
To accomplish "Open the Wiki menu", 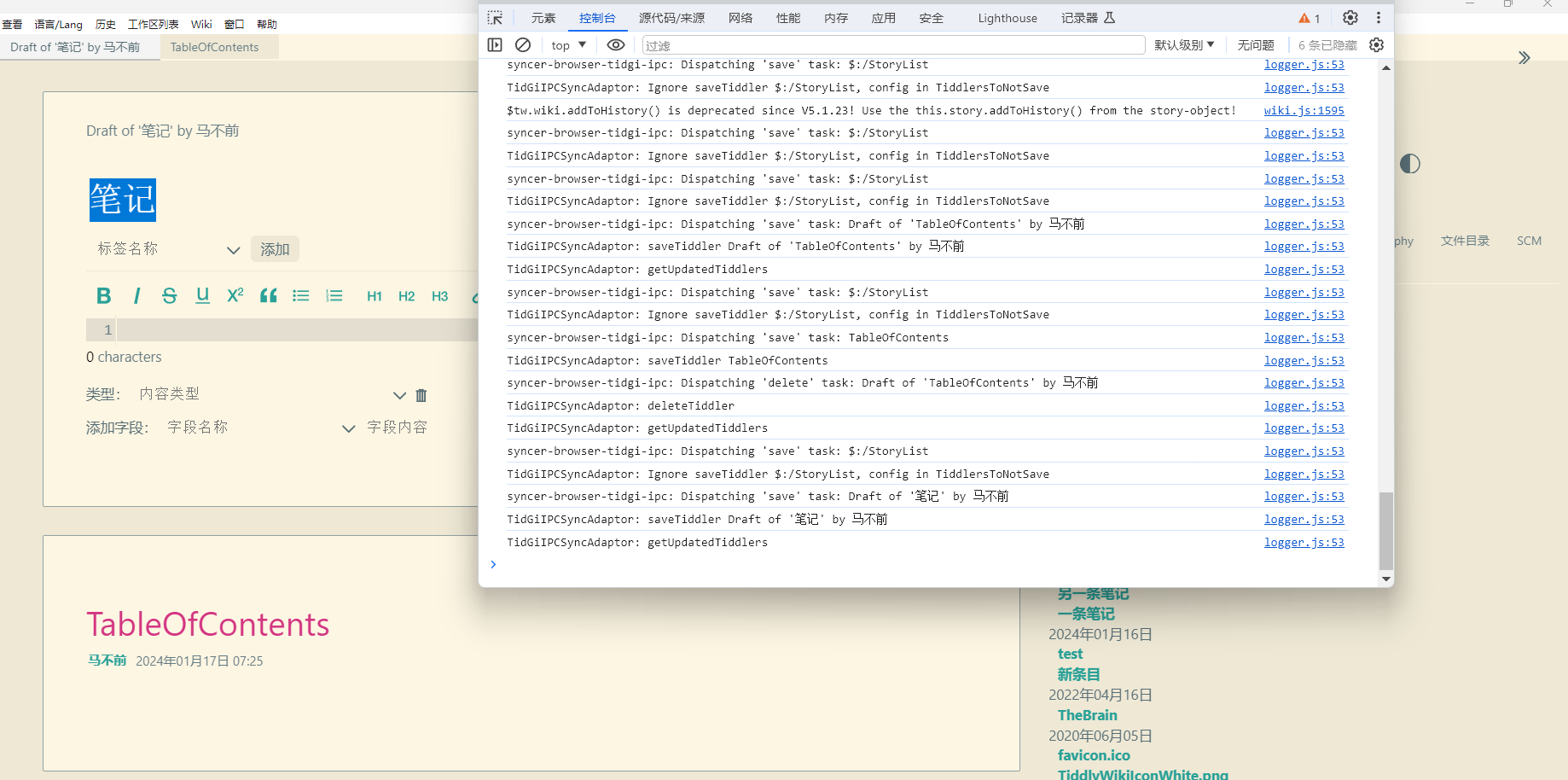I will point(201,24).
